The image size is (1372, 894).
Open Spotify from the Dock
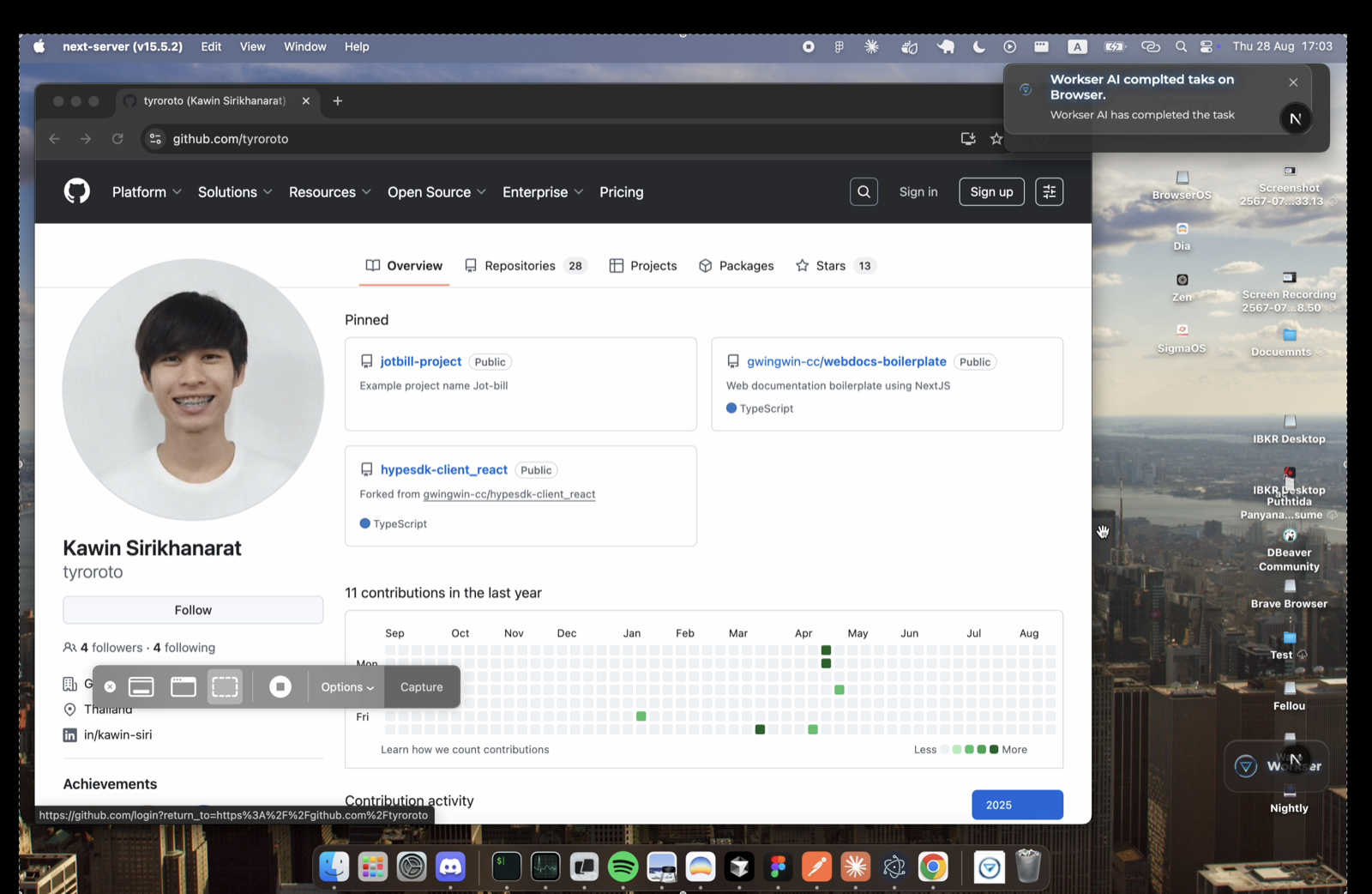pos(623,867)
